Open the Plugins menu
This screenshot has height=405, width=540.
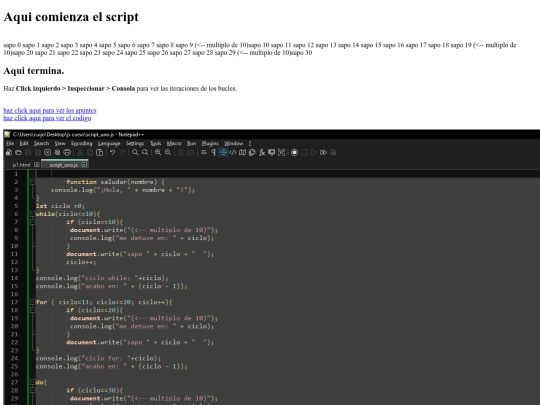coord(210,143)
